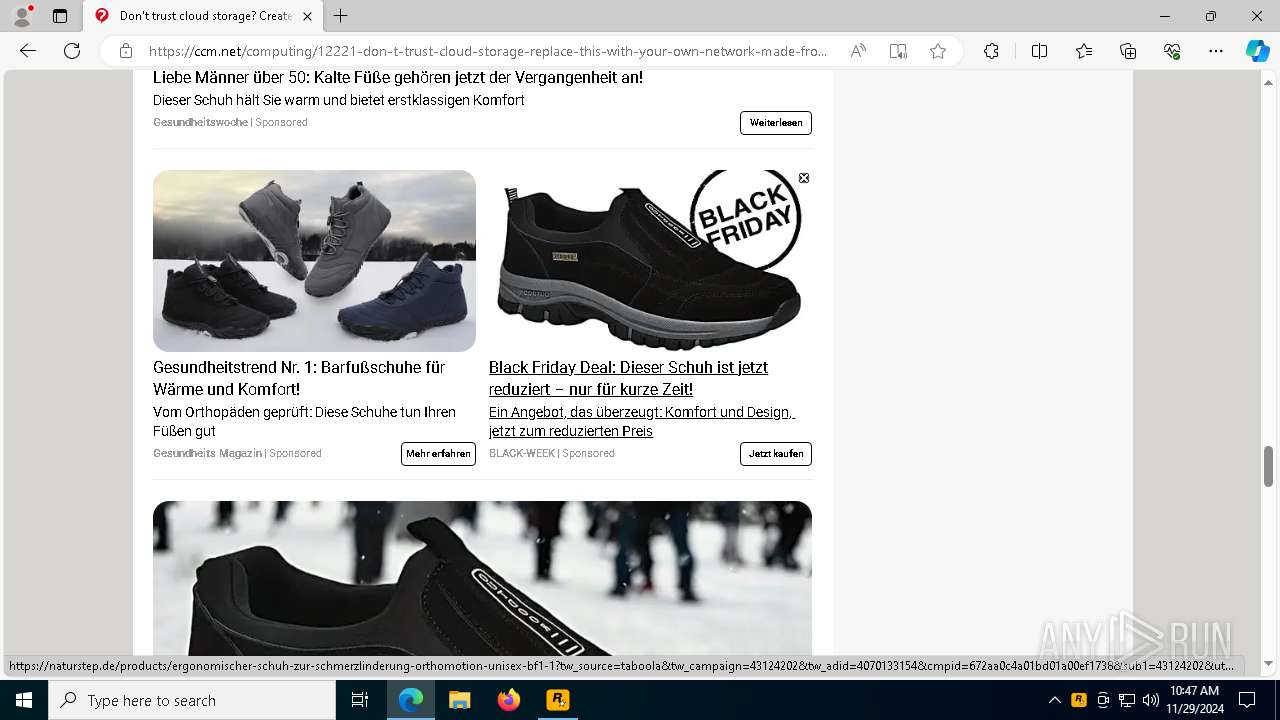1280x720 pixels.
Task: Open Barfußschuhe ad headline link
Action: [x=299, y=378]
